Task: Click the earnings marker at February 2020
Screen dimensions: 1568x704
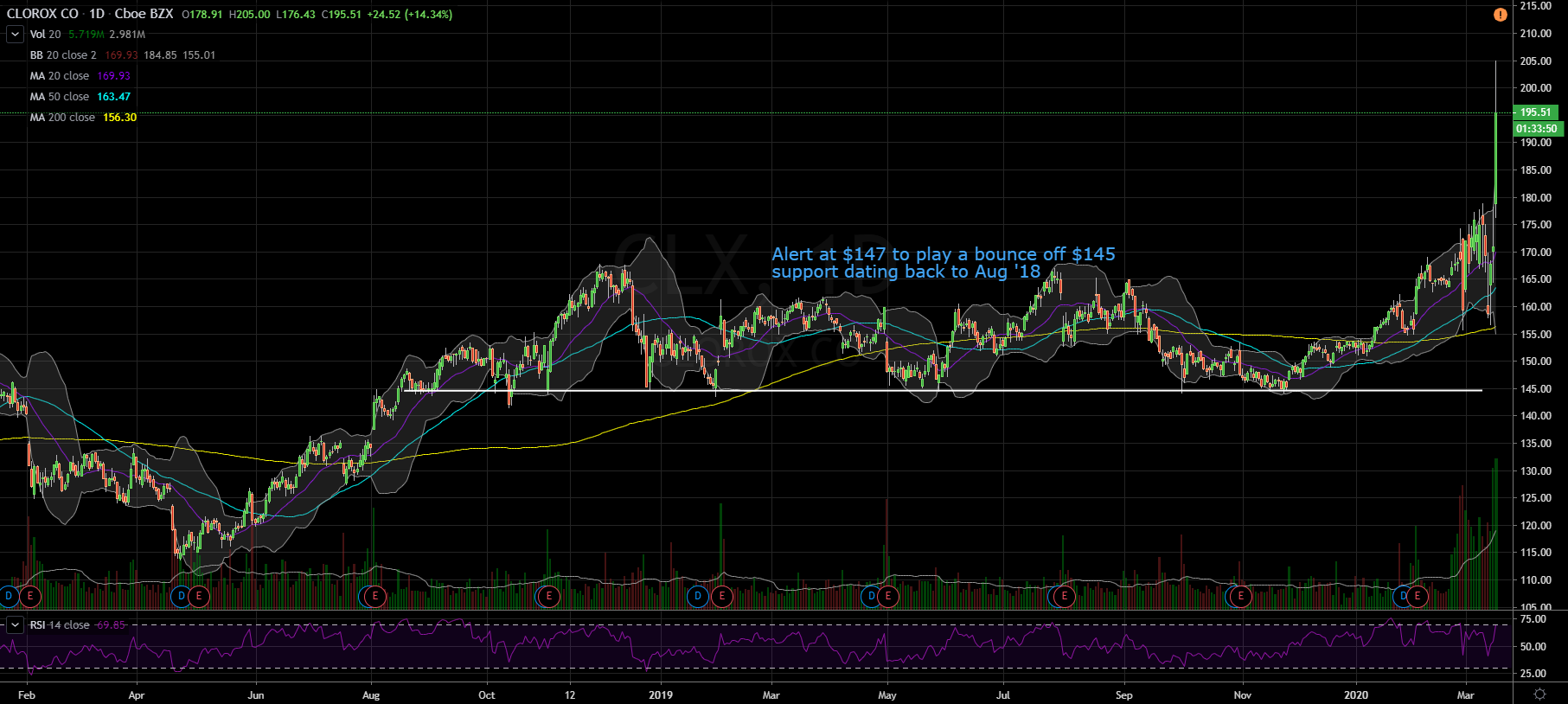Action: pyautogui.click(x=1417, y=596)
